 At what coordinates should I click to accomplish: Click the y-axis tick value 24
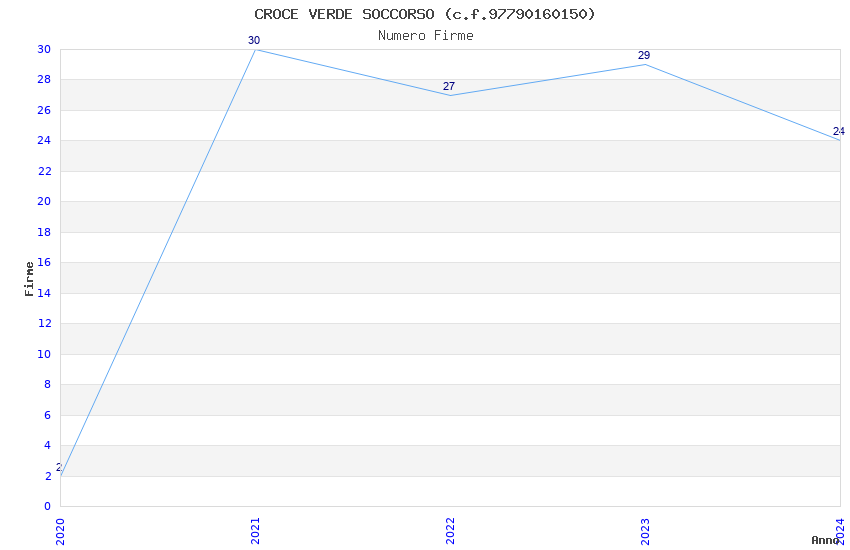pos(44,140)
